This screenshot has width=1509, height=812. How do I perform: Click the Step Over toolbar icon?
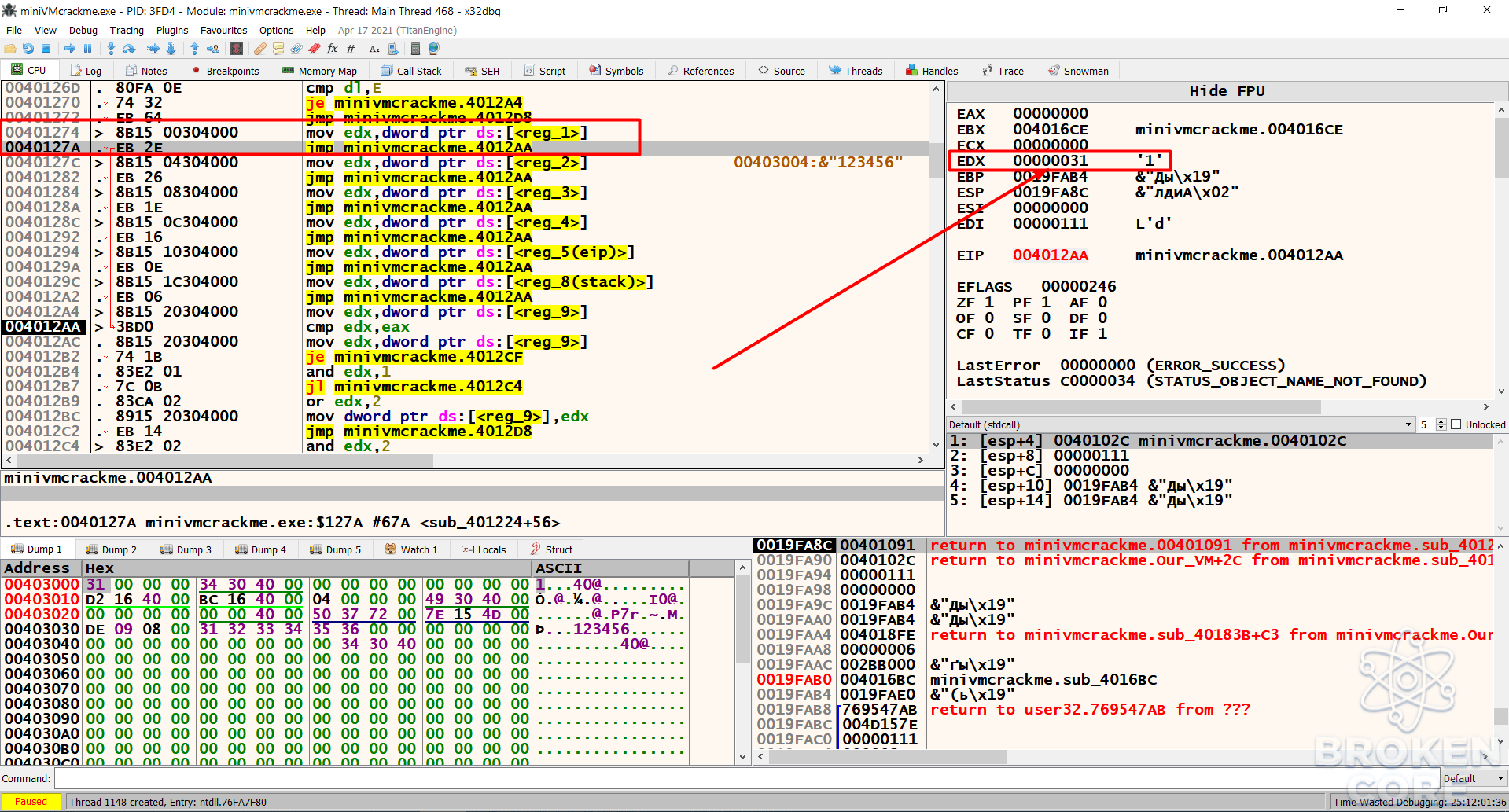coord(129,49)
